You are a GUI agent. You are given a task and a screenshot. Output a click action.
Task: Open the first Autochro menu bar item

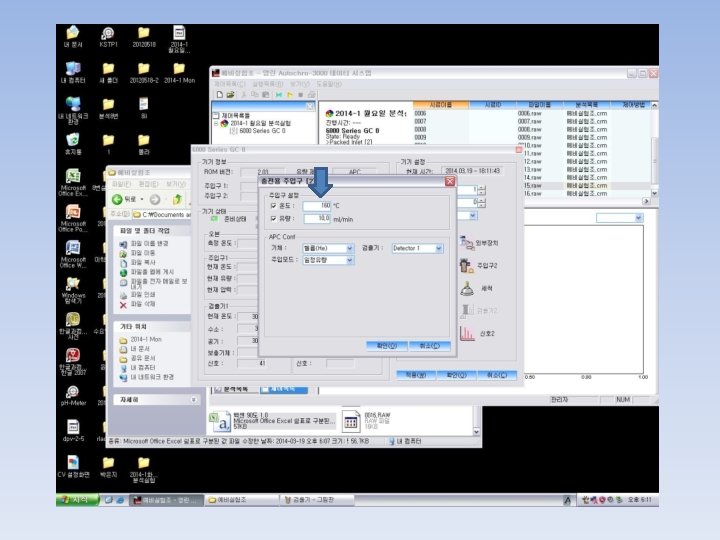tap(230, 84)
